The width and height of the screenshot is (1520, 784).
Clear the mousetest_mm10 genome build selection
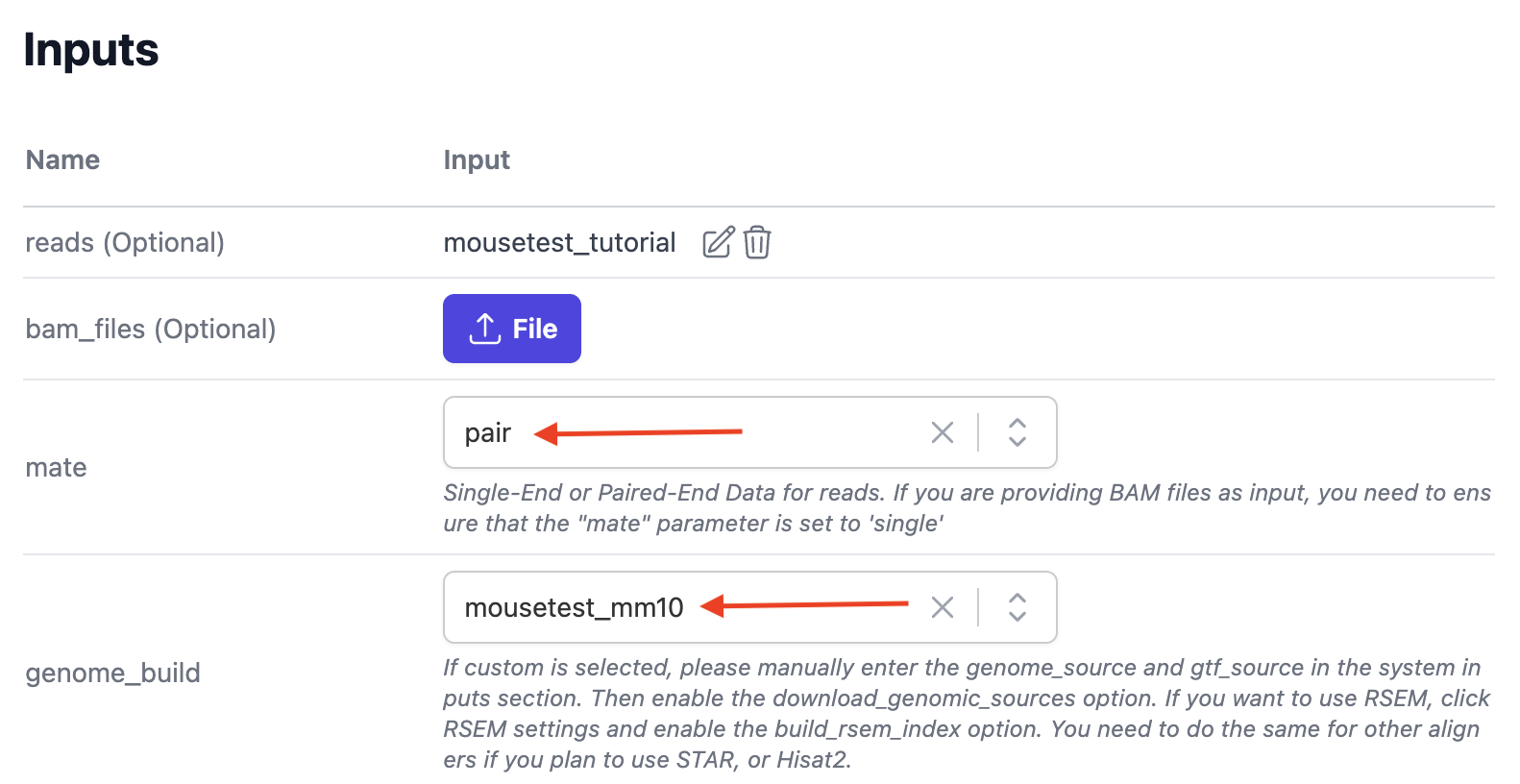tap(942, 607)
